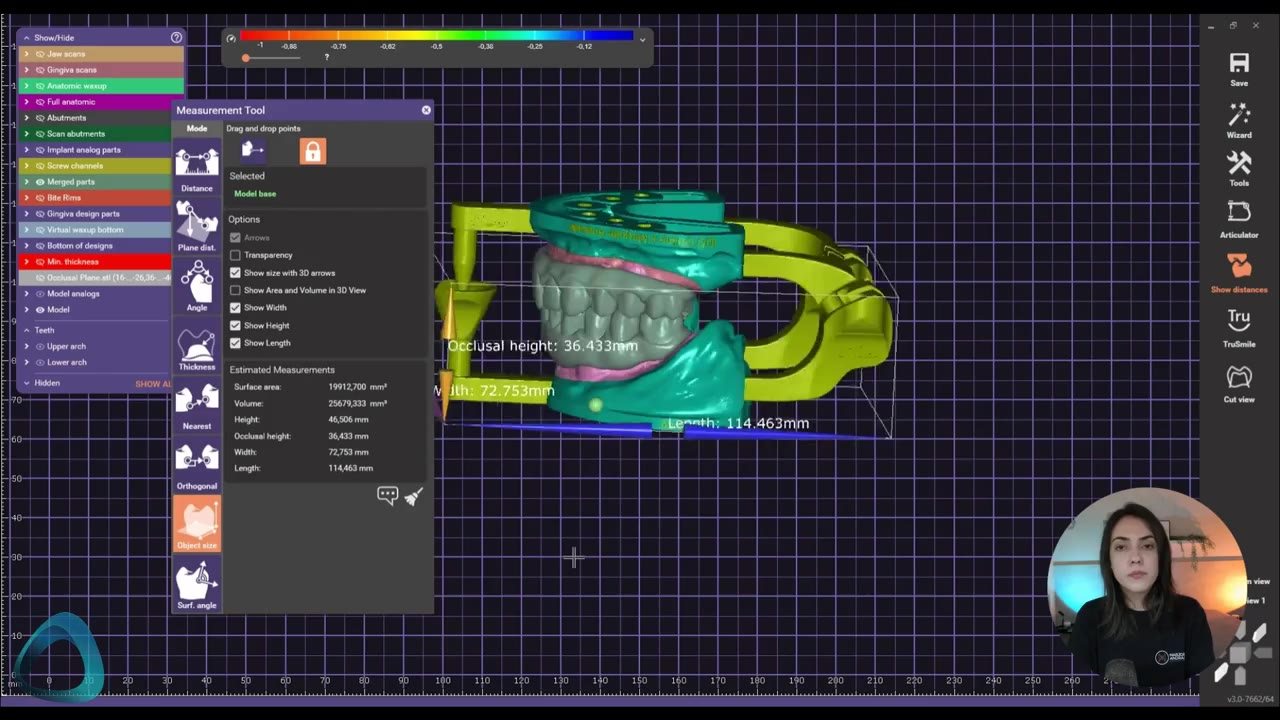The image size is (1280, 720).
Task: Select the Thickness measurement mode
Action: [x=197, y=346]
